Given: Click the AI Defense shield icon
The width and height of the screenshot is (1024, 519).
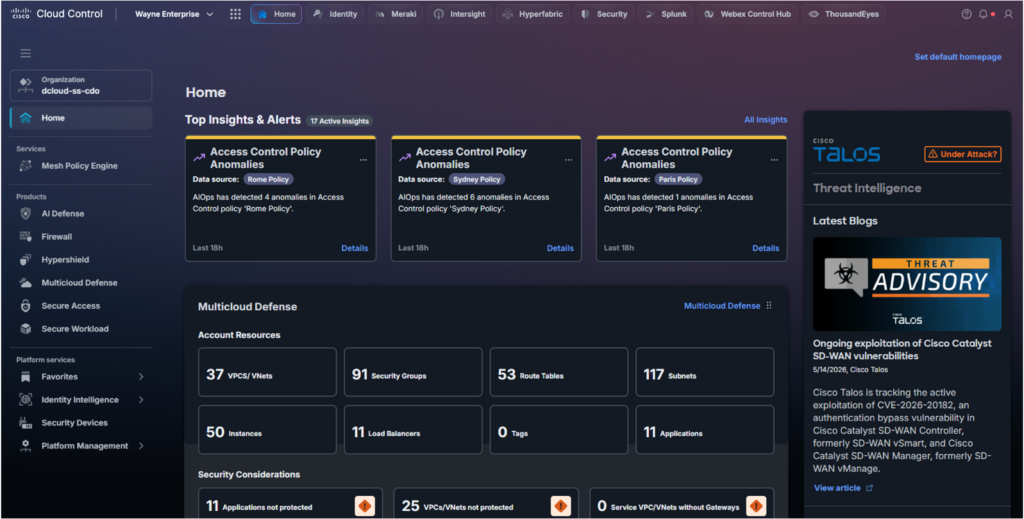Looking at the screenshot, I should 25,213.
